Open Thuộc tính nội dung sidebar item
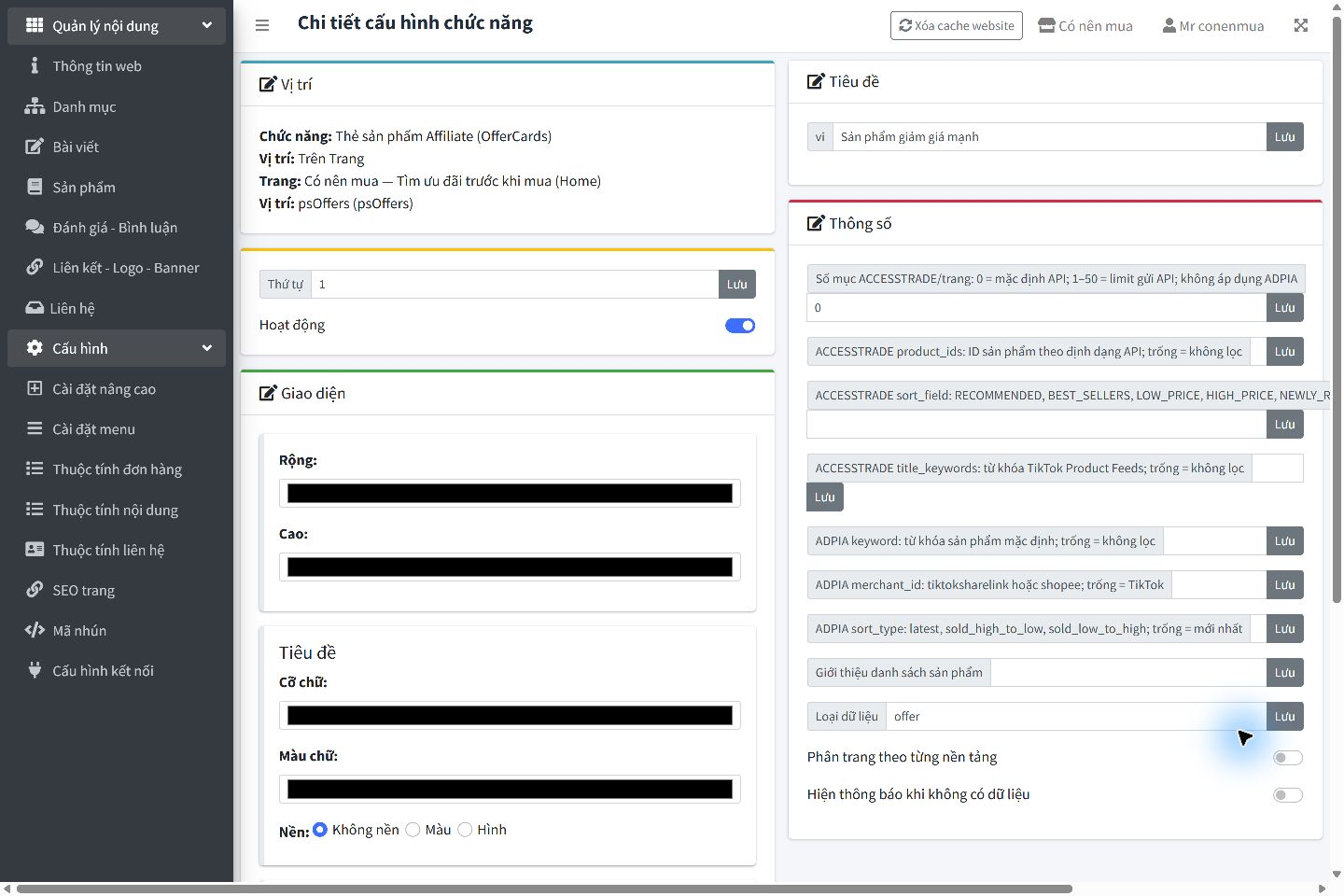 click(x=117, y=510)
